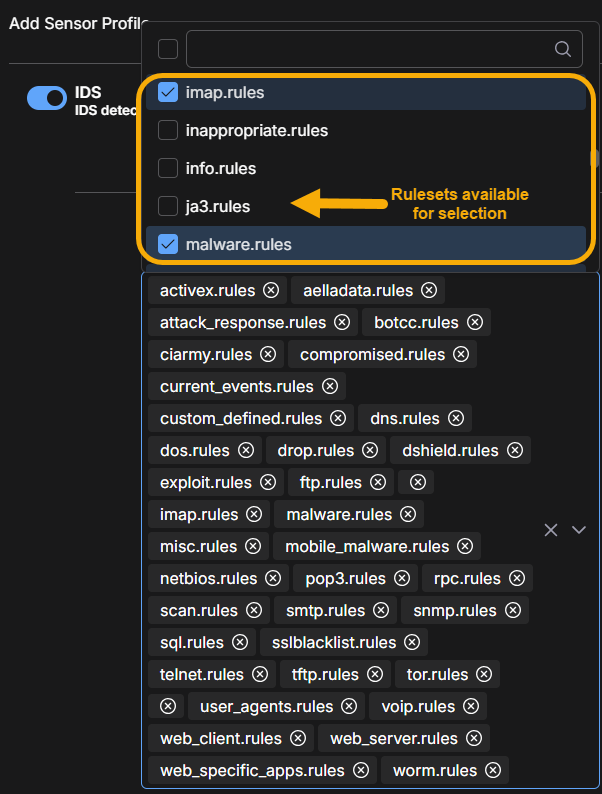Deselect malware.rules option in list
602x794 pixels.
pyautogui.click(x=168, y=244)
